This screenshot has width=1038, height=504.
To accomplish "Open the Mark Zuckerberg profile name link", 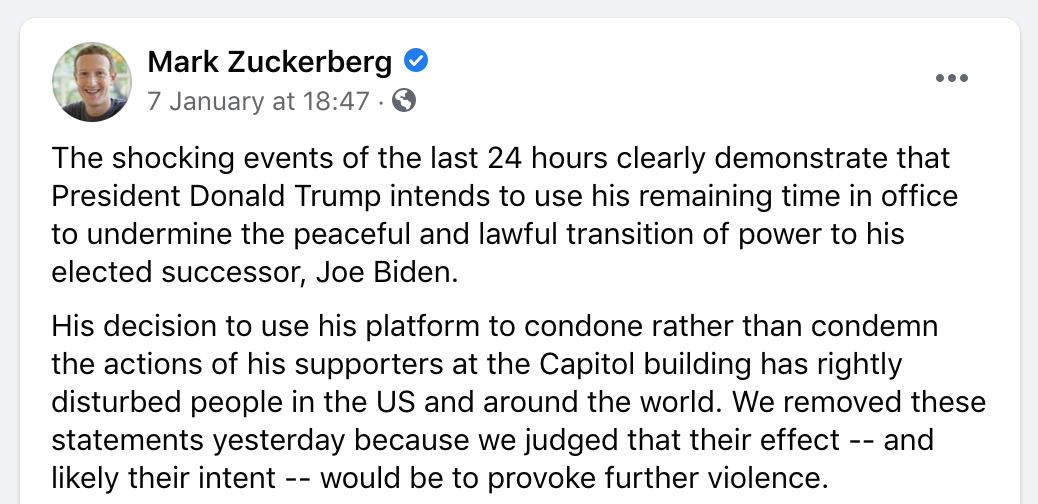I will tap(269, 62).
